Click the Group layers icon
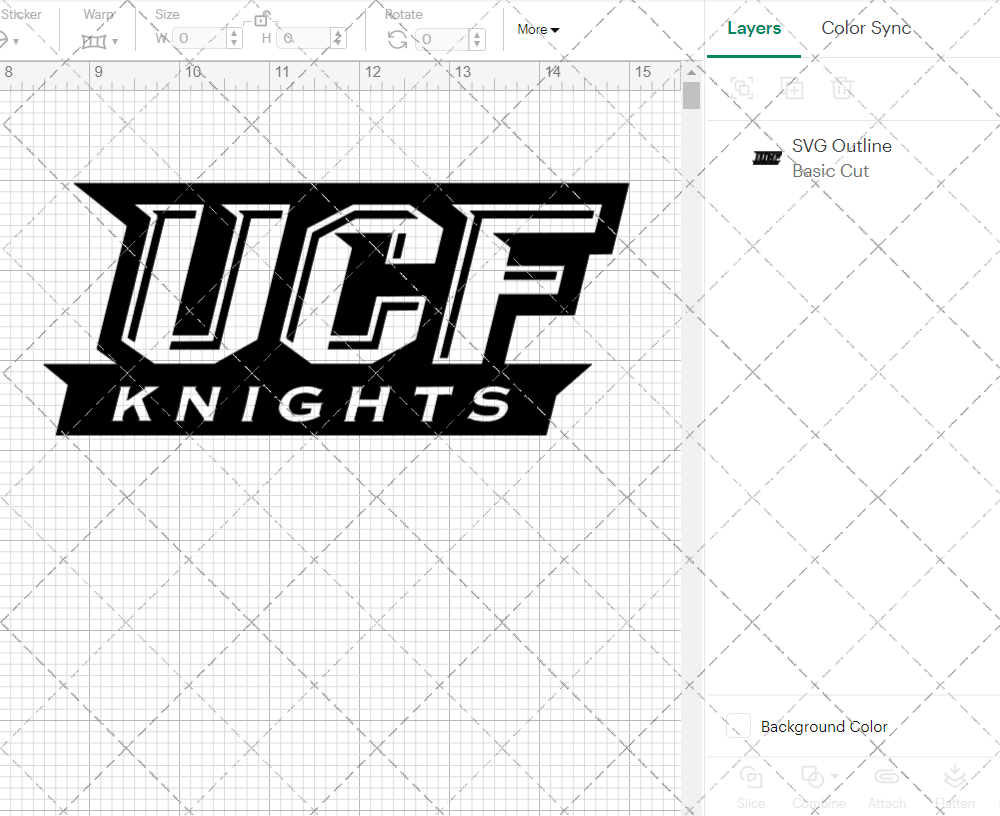Viewport: 1000px width, 816px height. pyautogui.click(x=742, y=87)
